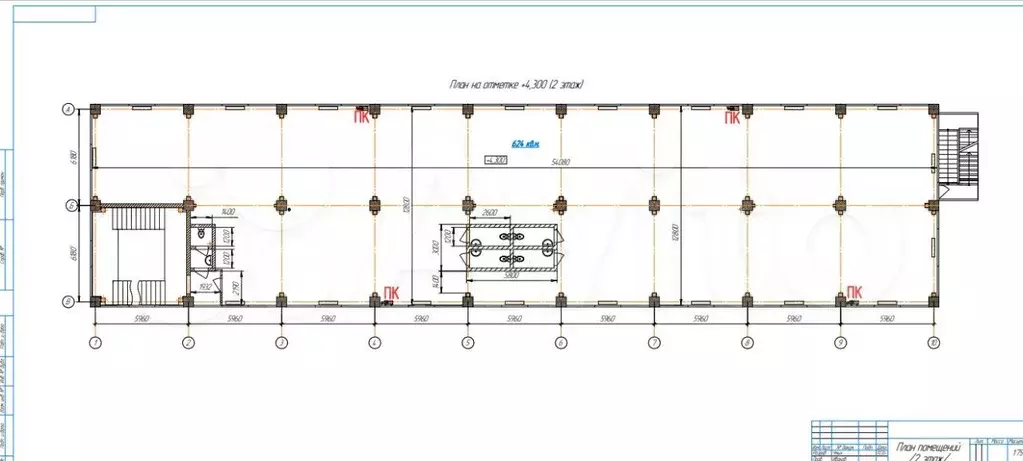Click the 6180 dimension between axes Б and В
This screenshot has height=461, width=1023.
tap(74, 253)
